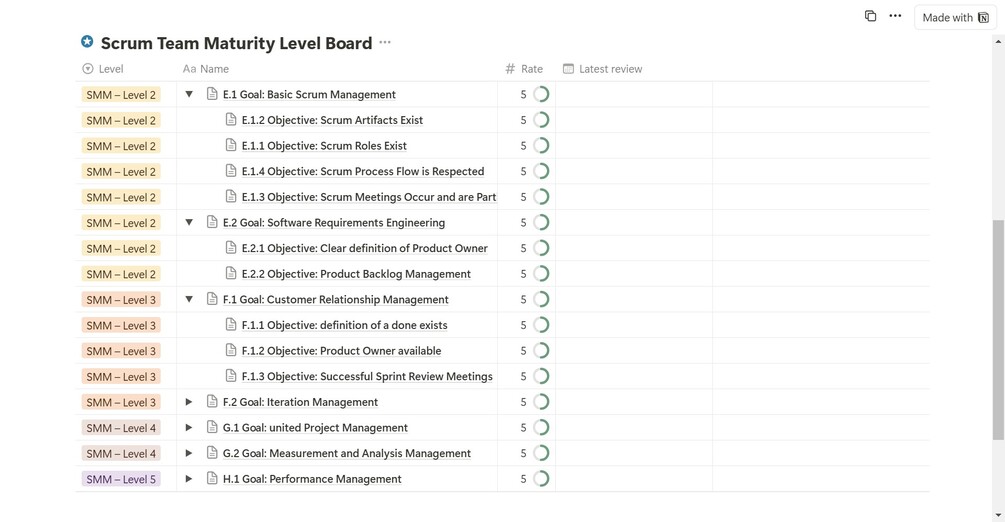Screen dimensions: 1005x522
Task: Click SMM – Level 5 tag
Action: click(121, 479)
